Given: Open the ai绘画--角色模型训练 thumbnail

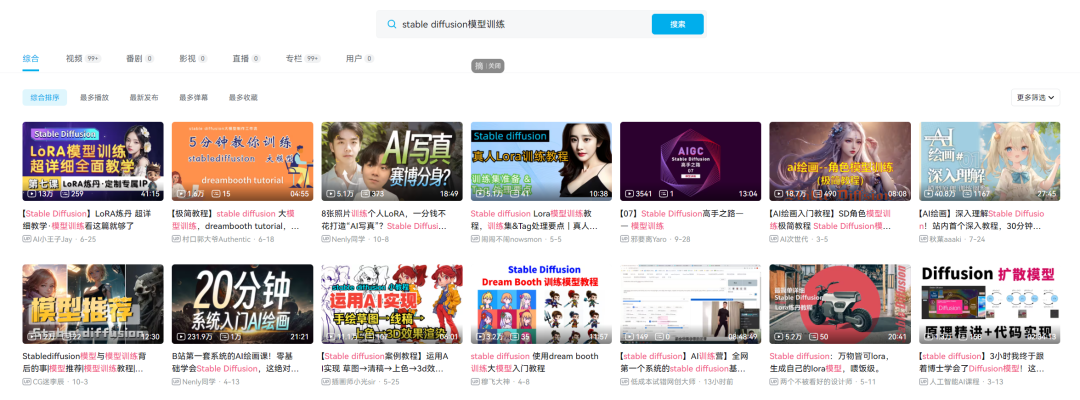Looking at the screenshot, I should [x=840, y=161].
